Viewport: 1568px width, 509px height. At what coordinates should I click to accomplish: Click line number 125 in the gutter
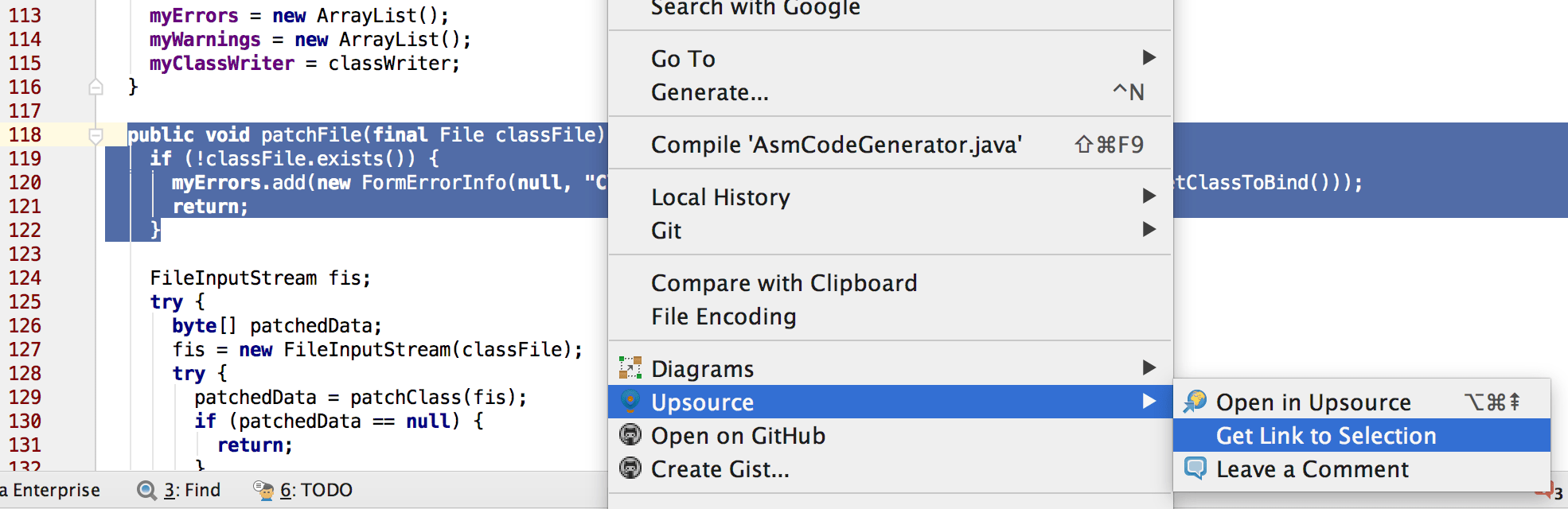click(x=26, y=301)
